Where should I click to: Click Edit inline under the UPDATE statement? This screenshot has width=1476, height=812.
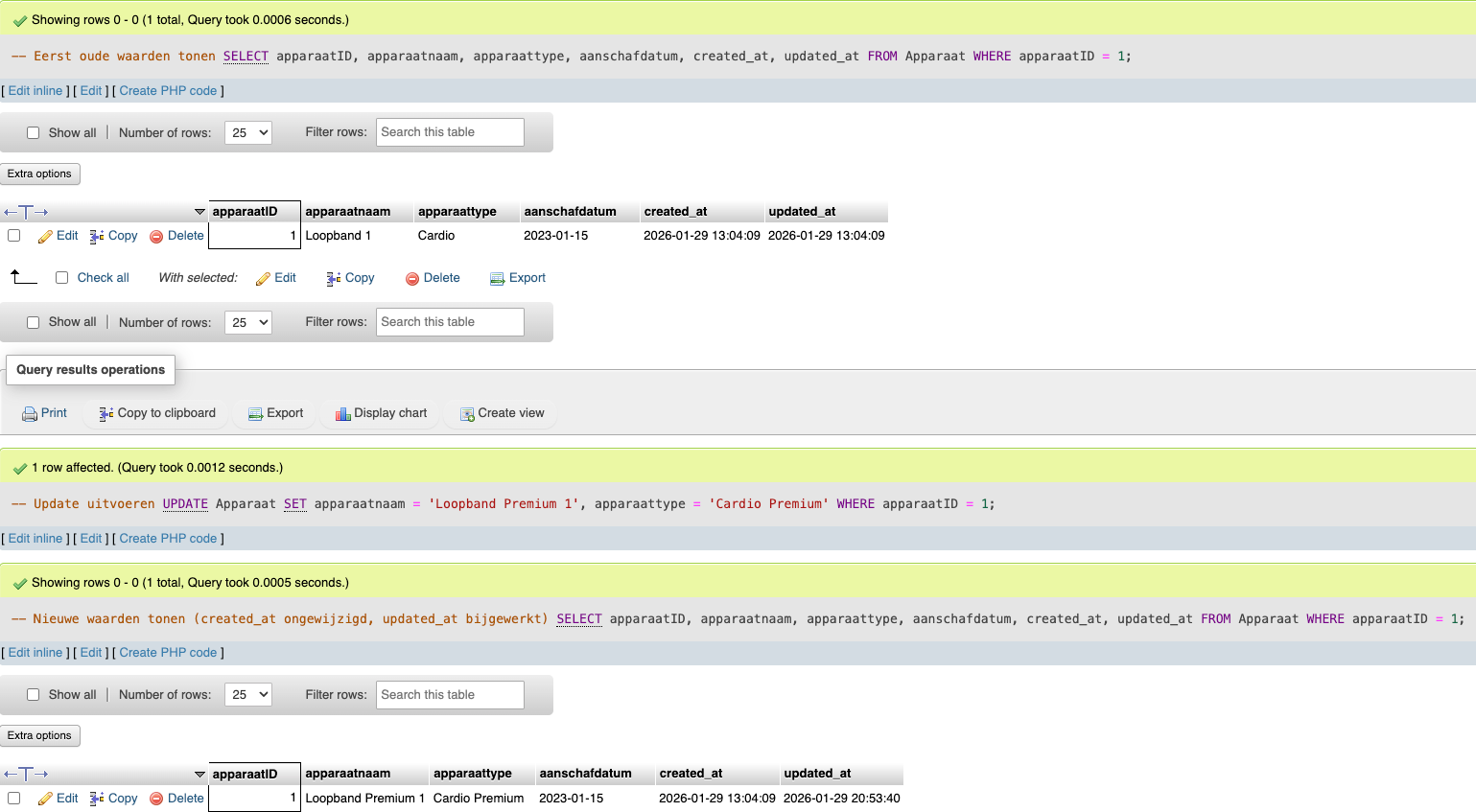coord(35,538)
